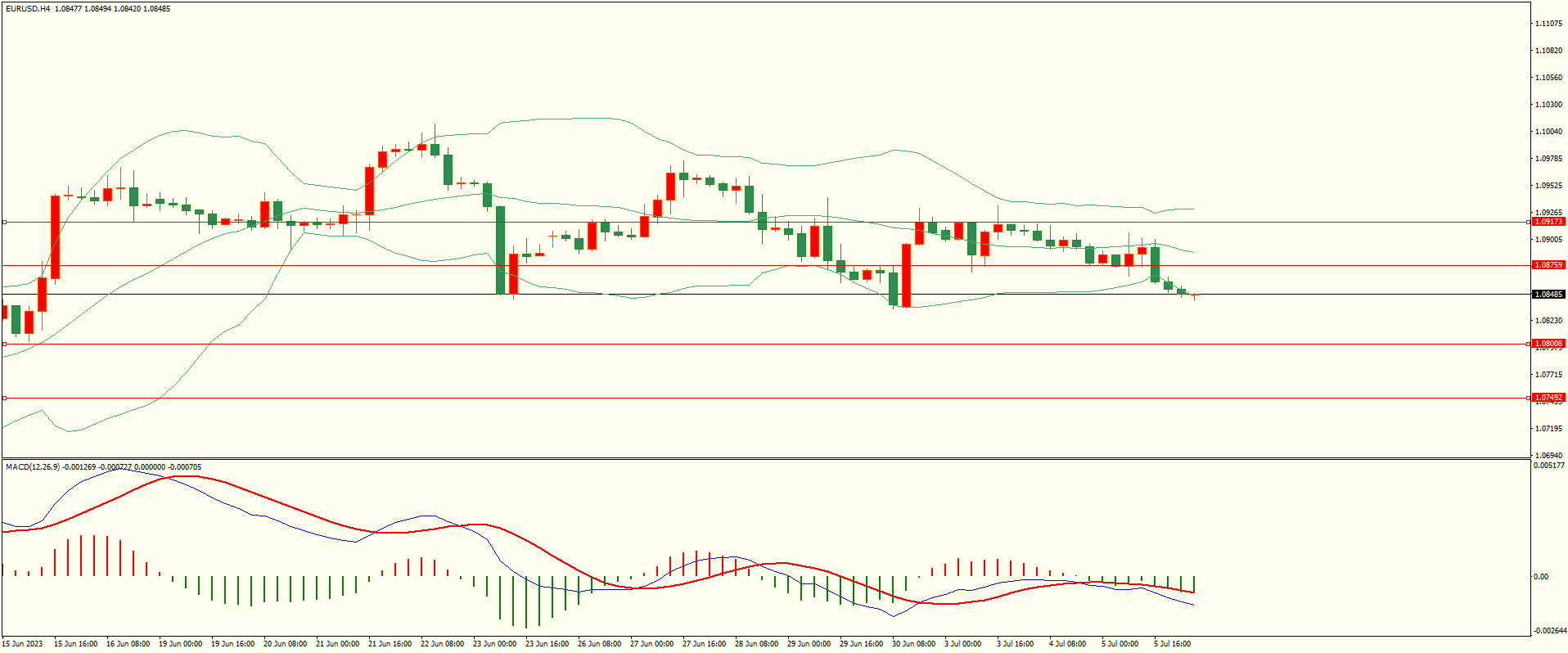
Task: Click the 1.09265 price axis label
Action: point(1548,212)
